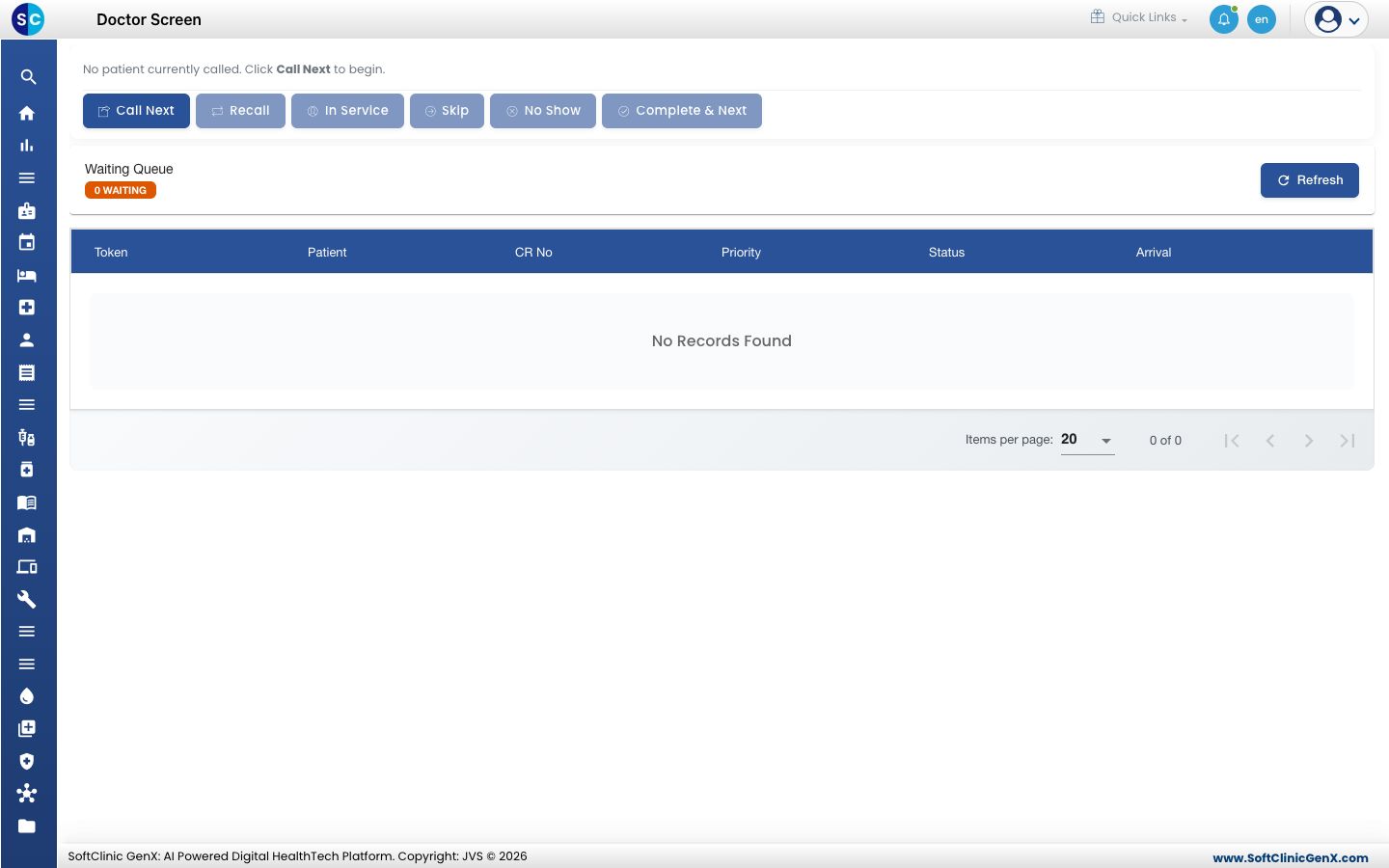Expand the user profile menu

1336,19
